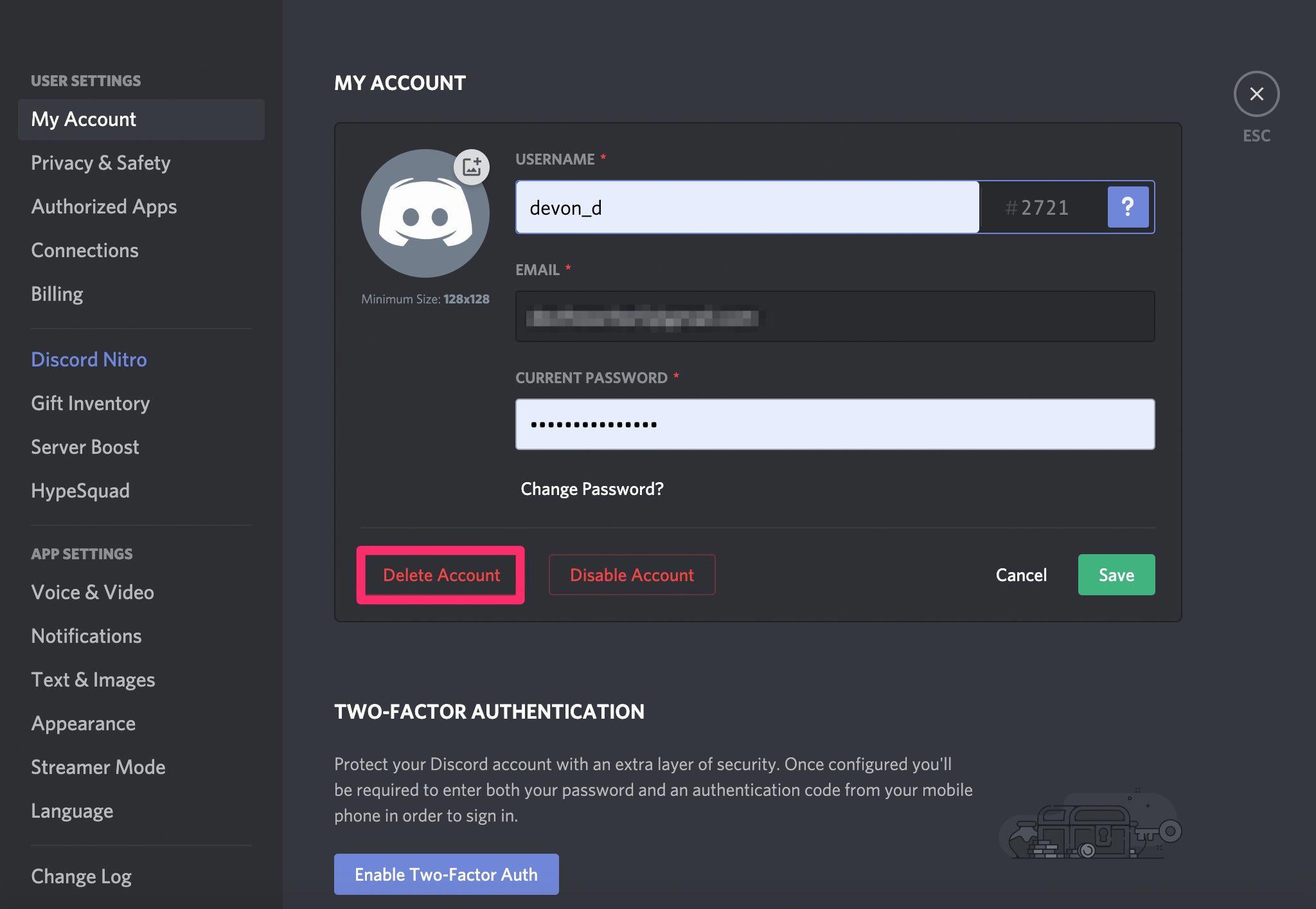Image resolution: width=1316 pixels, height=909 pixels.
Task: Open Appearance settings
Action: [83, 721]
